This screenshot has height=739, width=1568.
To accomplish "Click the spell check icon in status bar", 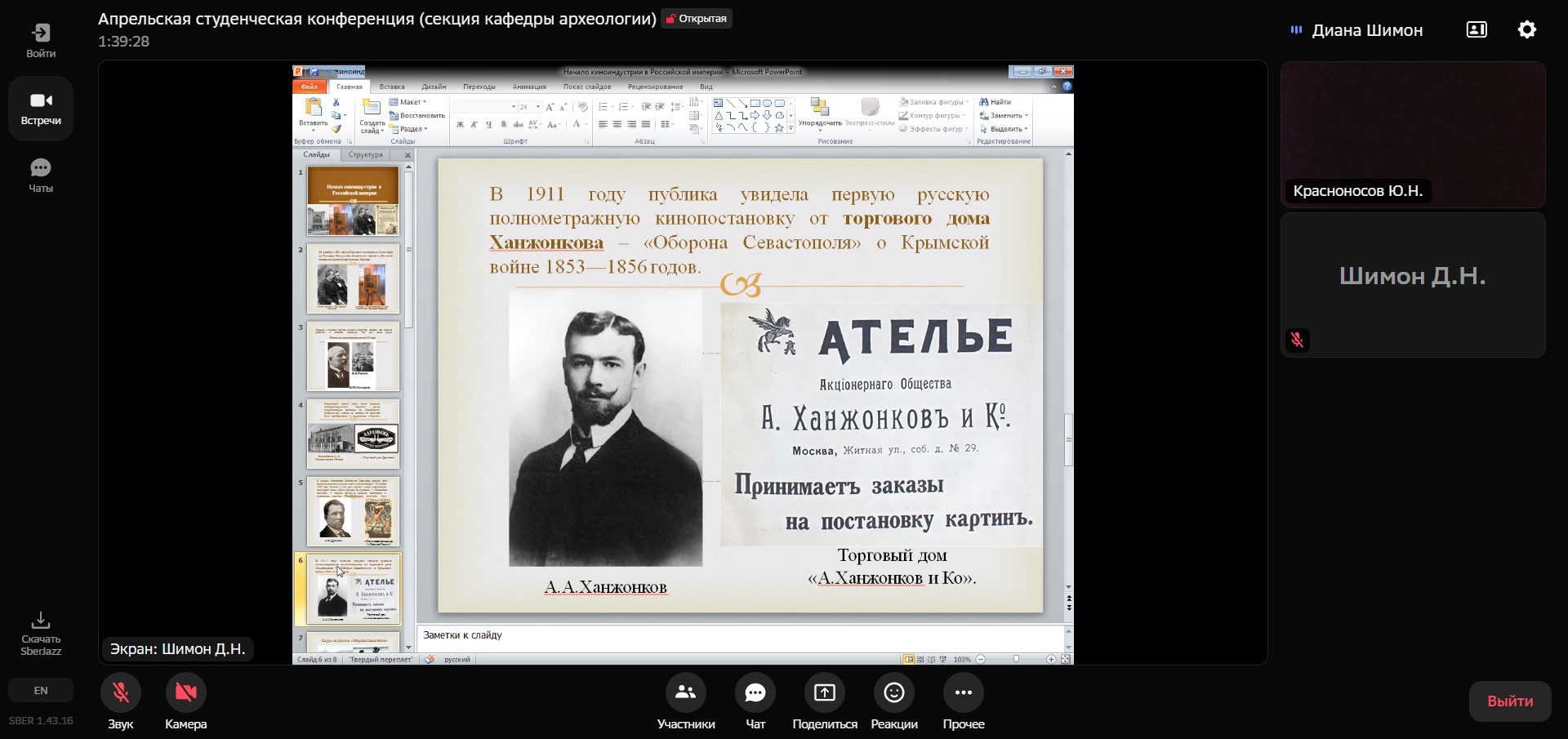I will (430, 659).
